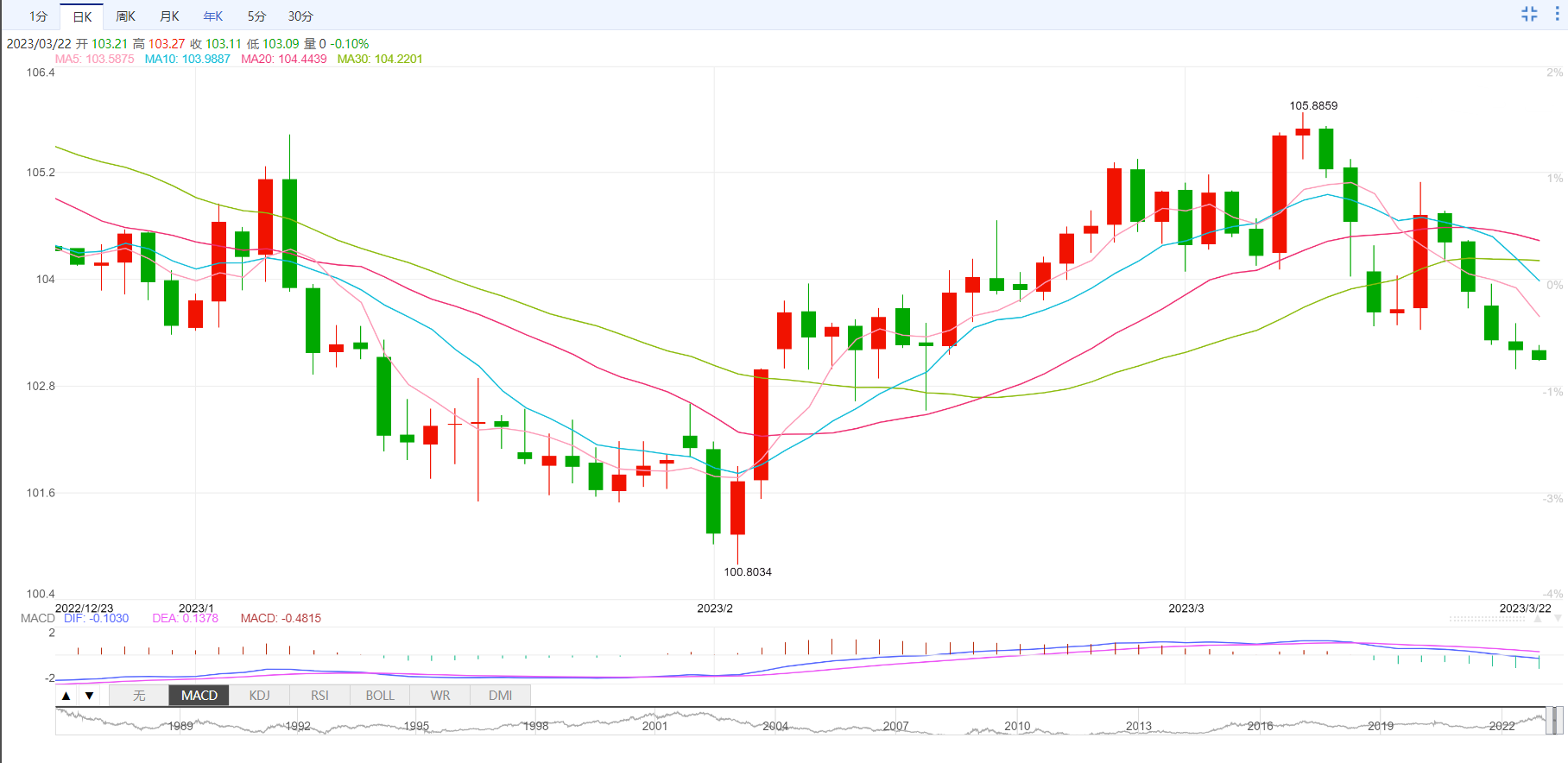This screenshot has width=1568, height=763.
Task: Click the 105.8859 high price annotation
Action: click(1313, 105)
